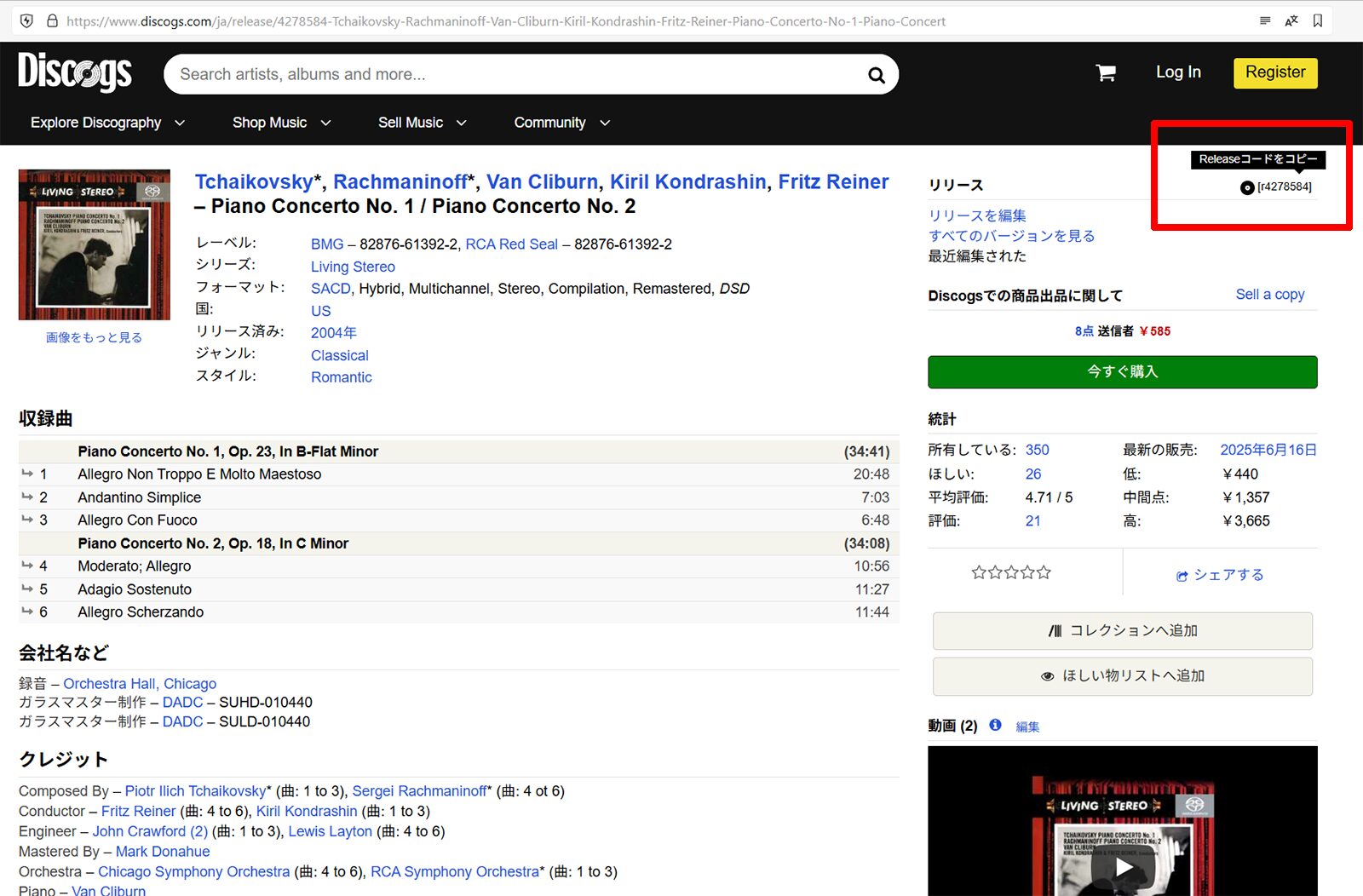Click 8点 listings link
Screen dimensions: 1363x896
(1084, 331)
